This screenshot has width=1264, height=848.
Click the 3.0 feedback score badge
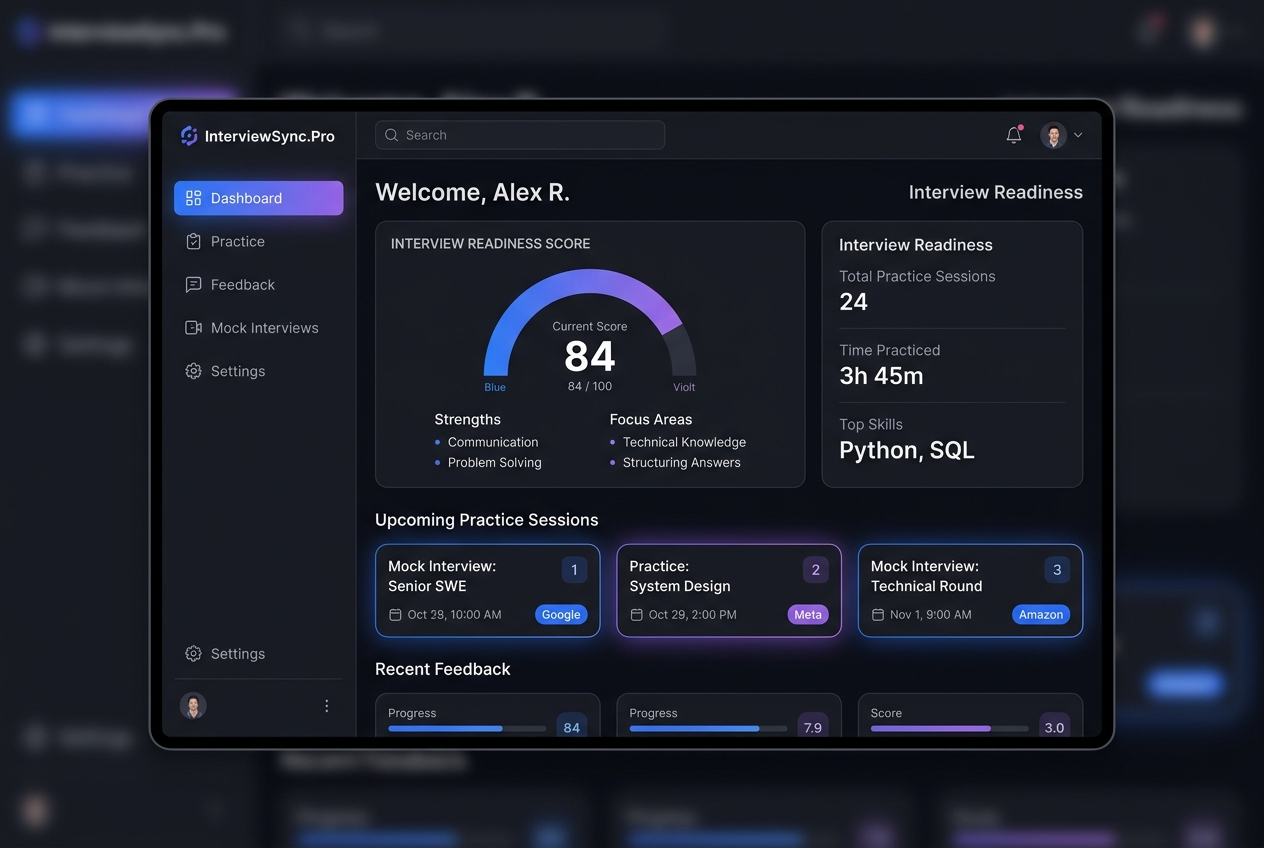tap(1054, 727)
